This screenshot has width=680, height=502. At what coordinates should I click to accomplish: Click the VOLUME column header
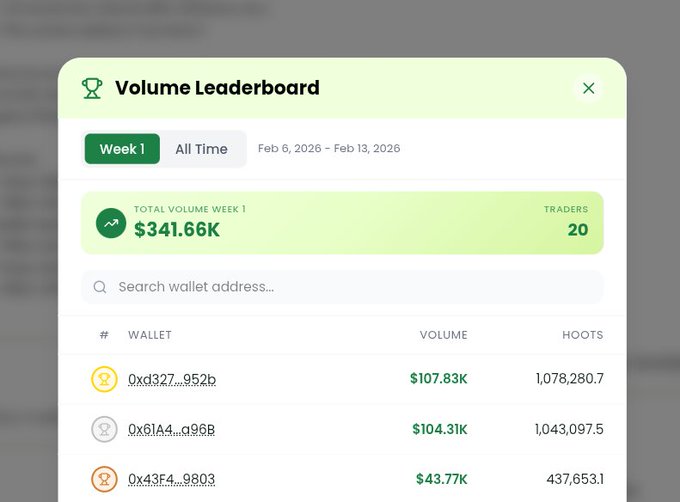click(x=443, y=335)
